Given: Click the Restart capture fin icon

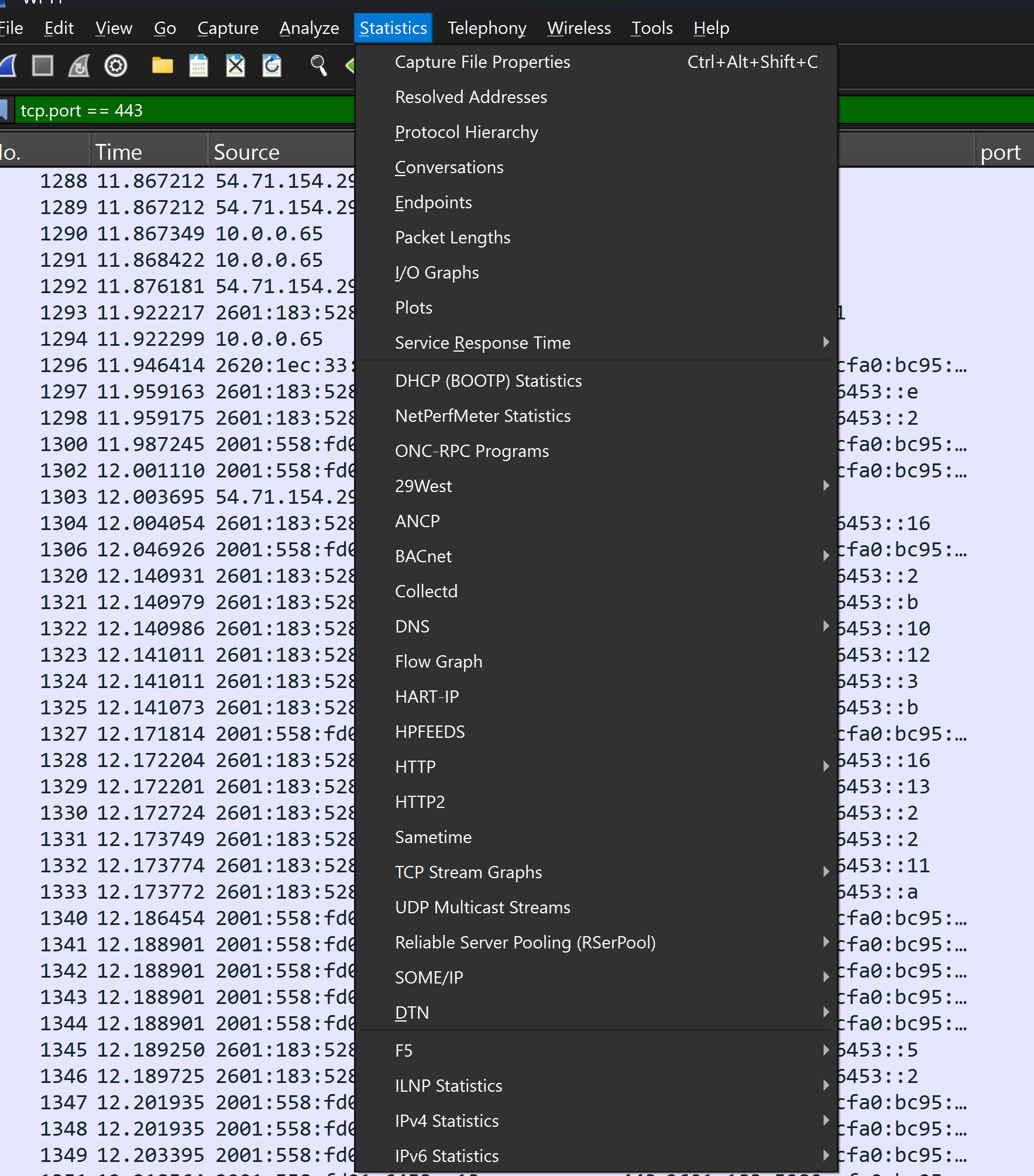Looking at the screenshot, I should coord(79,66).
